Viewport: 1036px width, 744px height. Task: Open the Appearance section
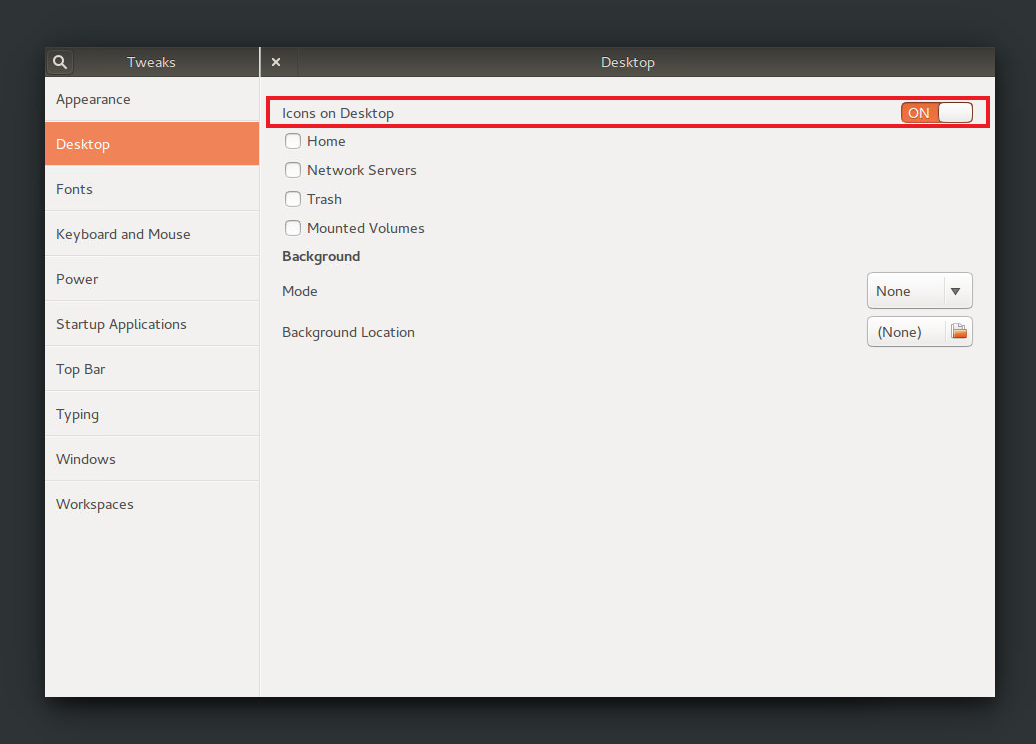point(152,99)
